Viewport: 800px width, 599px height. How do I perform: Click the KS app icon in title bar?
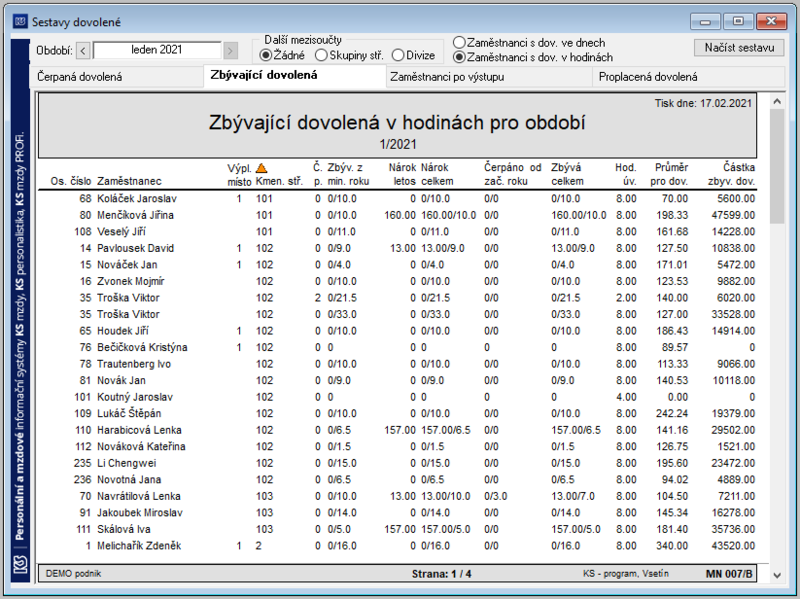20,22
